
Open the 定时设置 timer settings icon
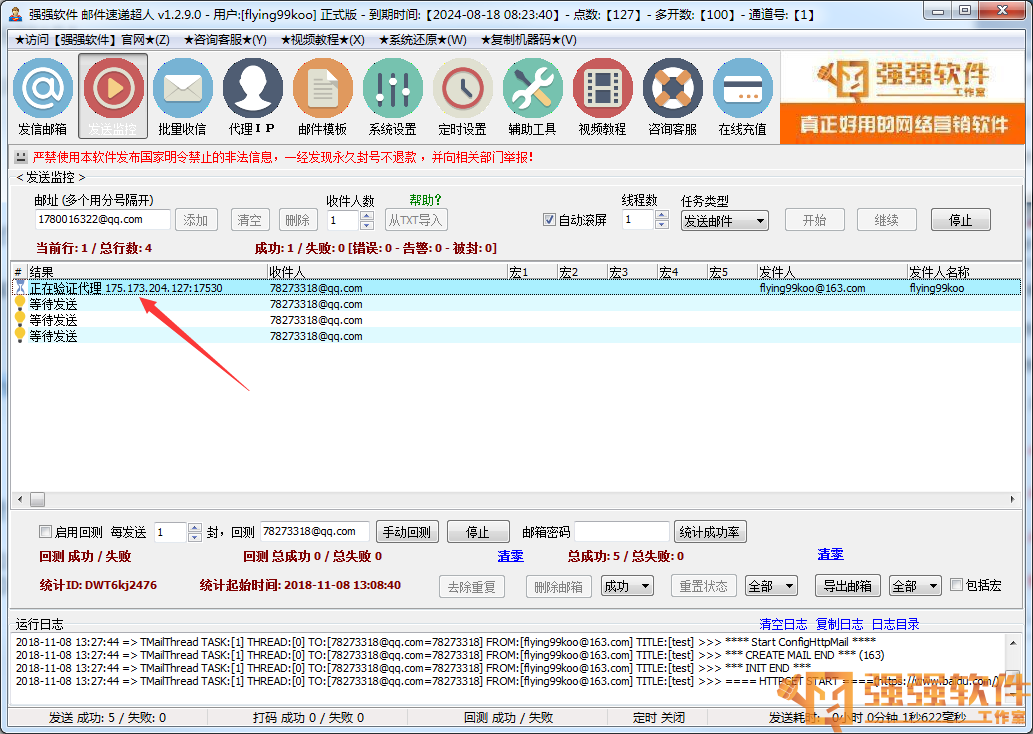coord(462,97)
